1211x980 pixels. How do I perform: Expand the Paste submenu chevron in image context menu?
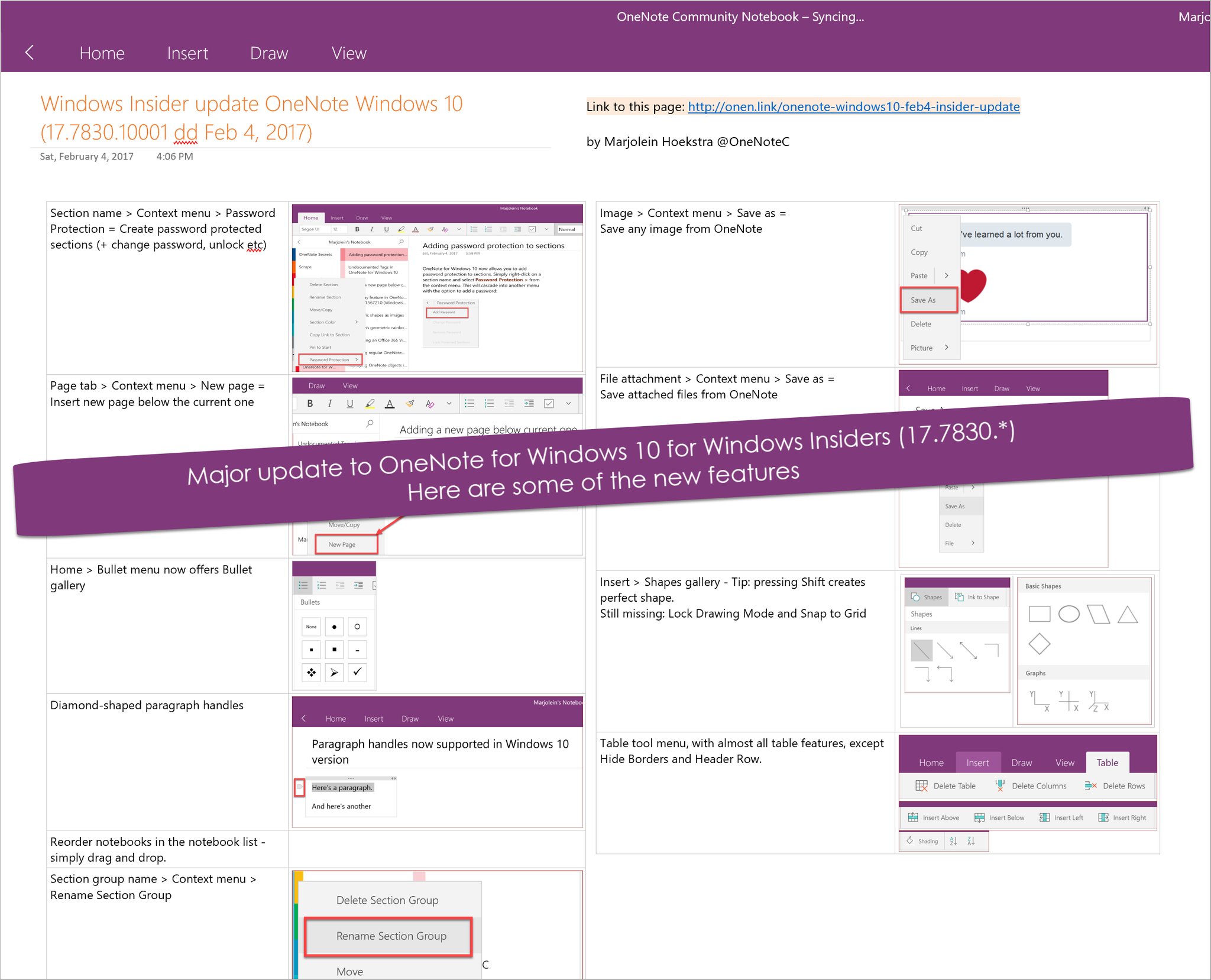(x=947, y=275)
